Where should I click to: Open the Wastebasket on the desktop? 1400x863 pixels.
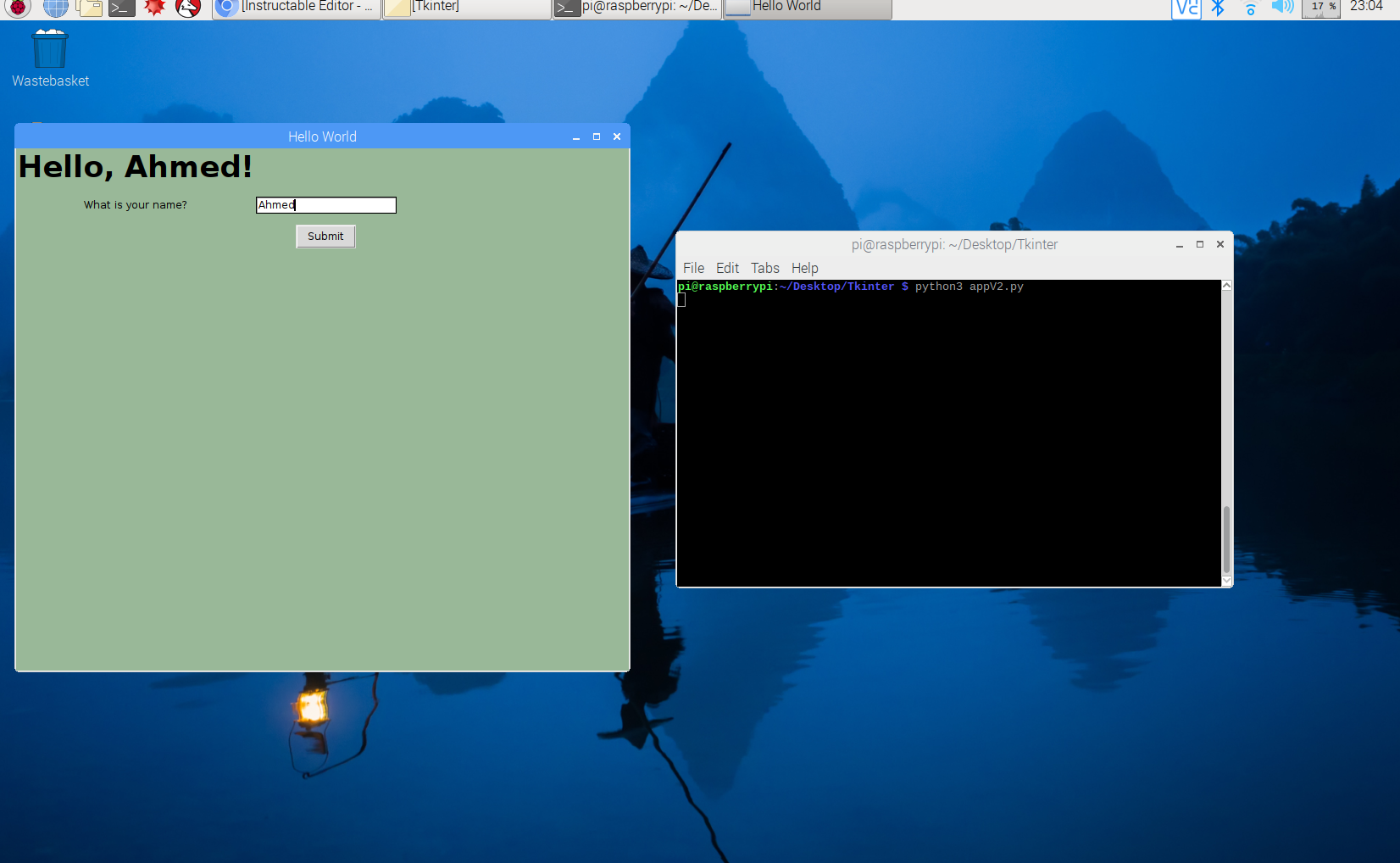(49, 47)
